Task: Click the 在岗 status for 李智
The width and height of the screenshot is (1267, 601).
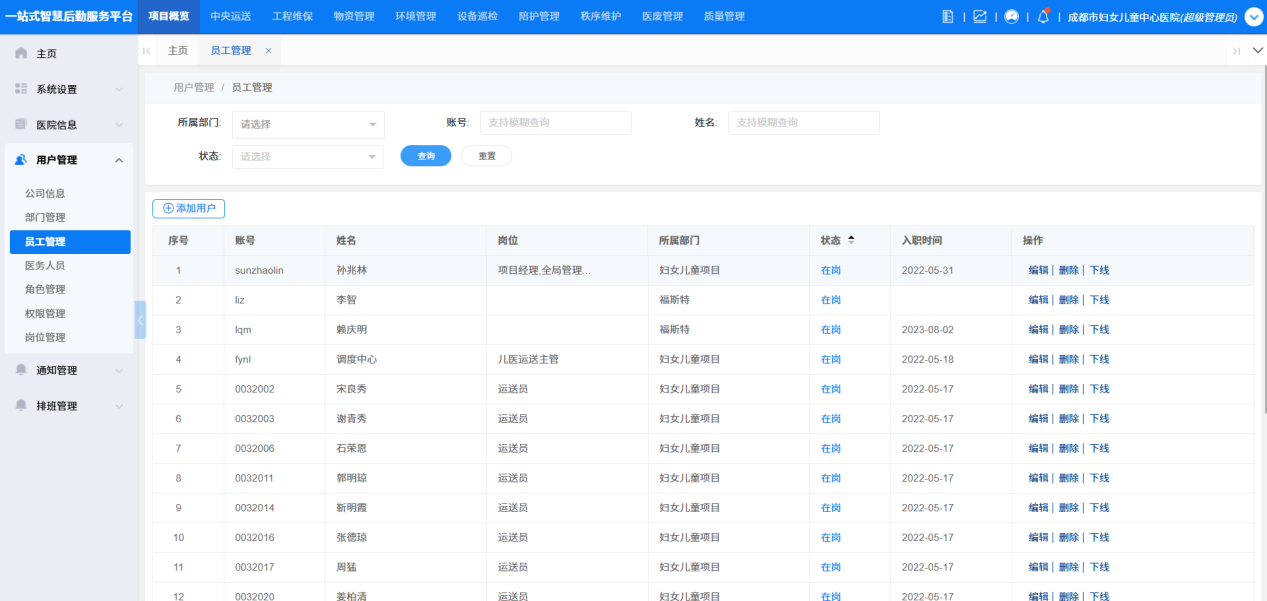Action: point(831,300)
